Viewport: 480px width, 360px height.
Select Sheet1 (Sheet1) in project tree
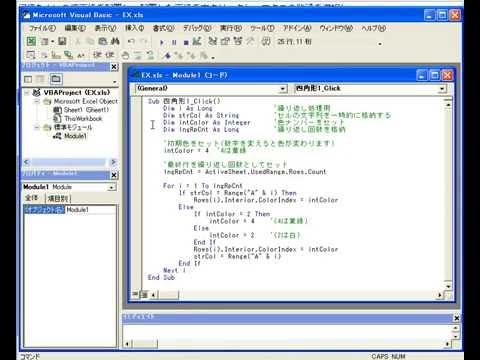(86, 110)
